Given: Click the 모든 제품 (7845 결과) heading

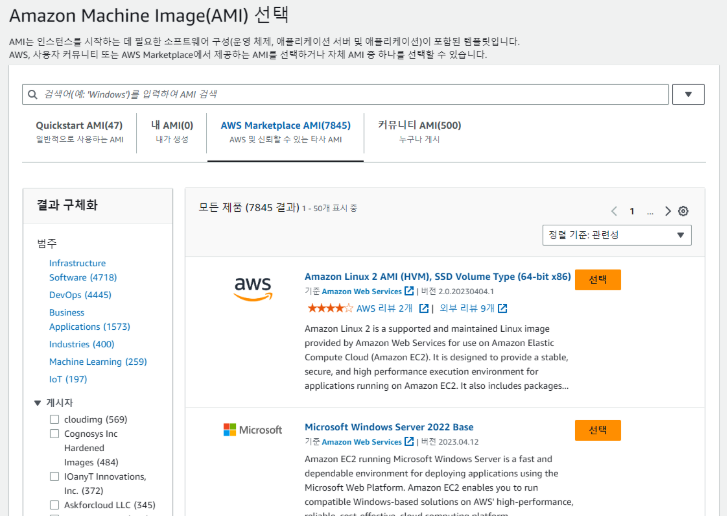Looking at the screenshot, I should (249, 208).
